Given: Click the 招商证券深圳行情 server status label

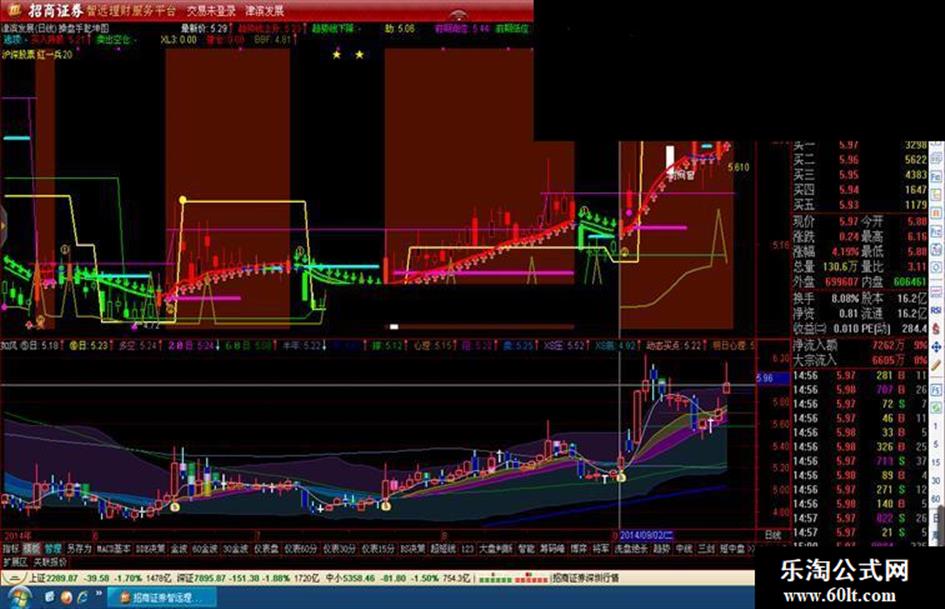Looking at the screenshot, I should [586, 578].
